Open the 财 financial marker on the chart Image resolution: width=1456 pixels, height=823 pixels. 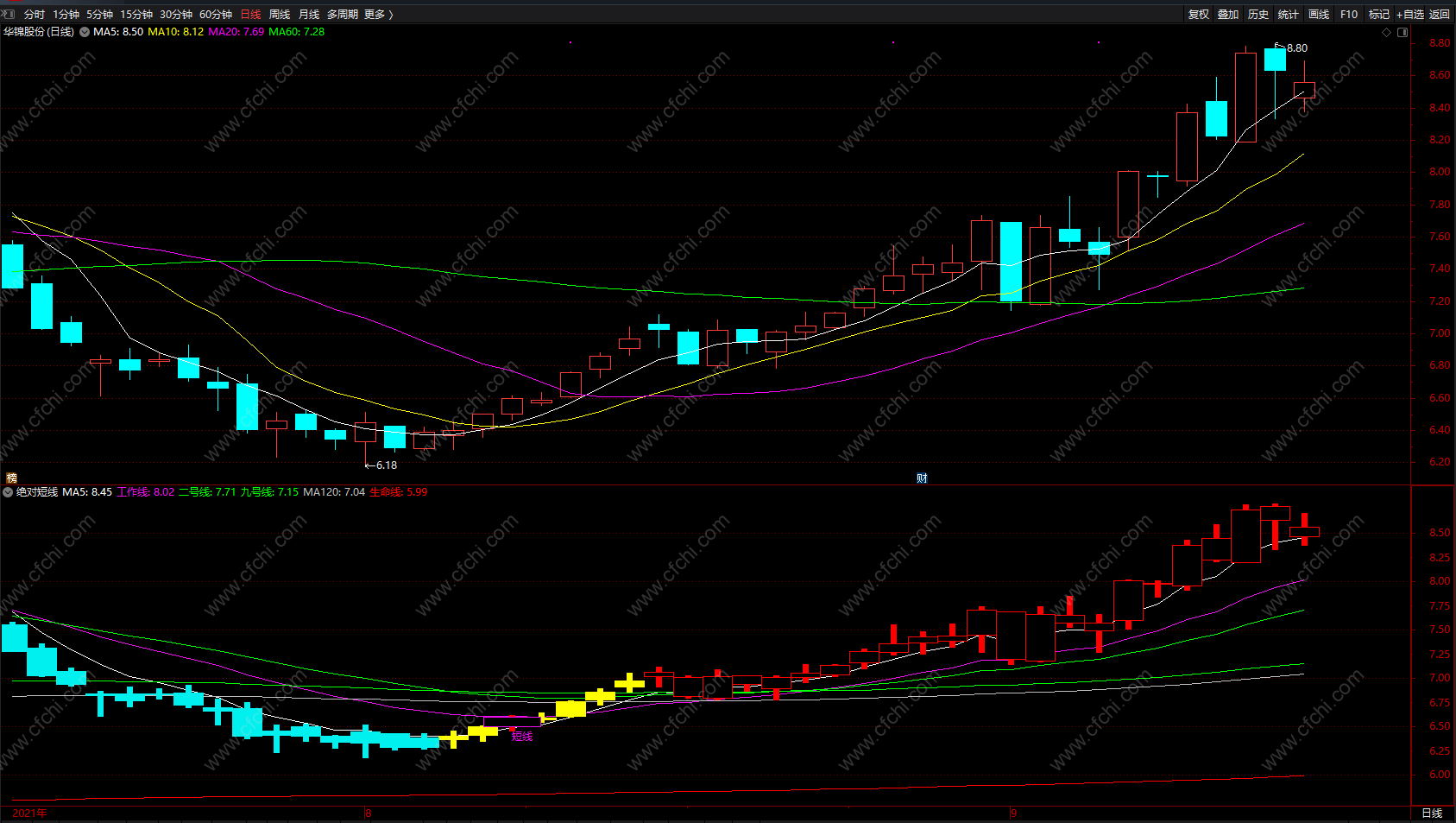coord(922,478)
